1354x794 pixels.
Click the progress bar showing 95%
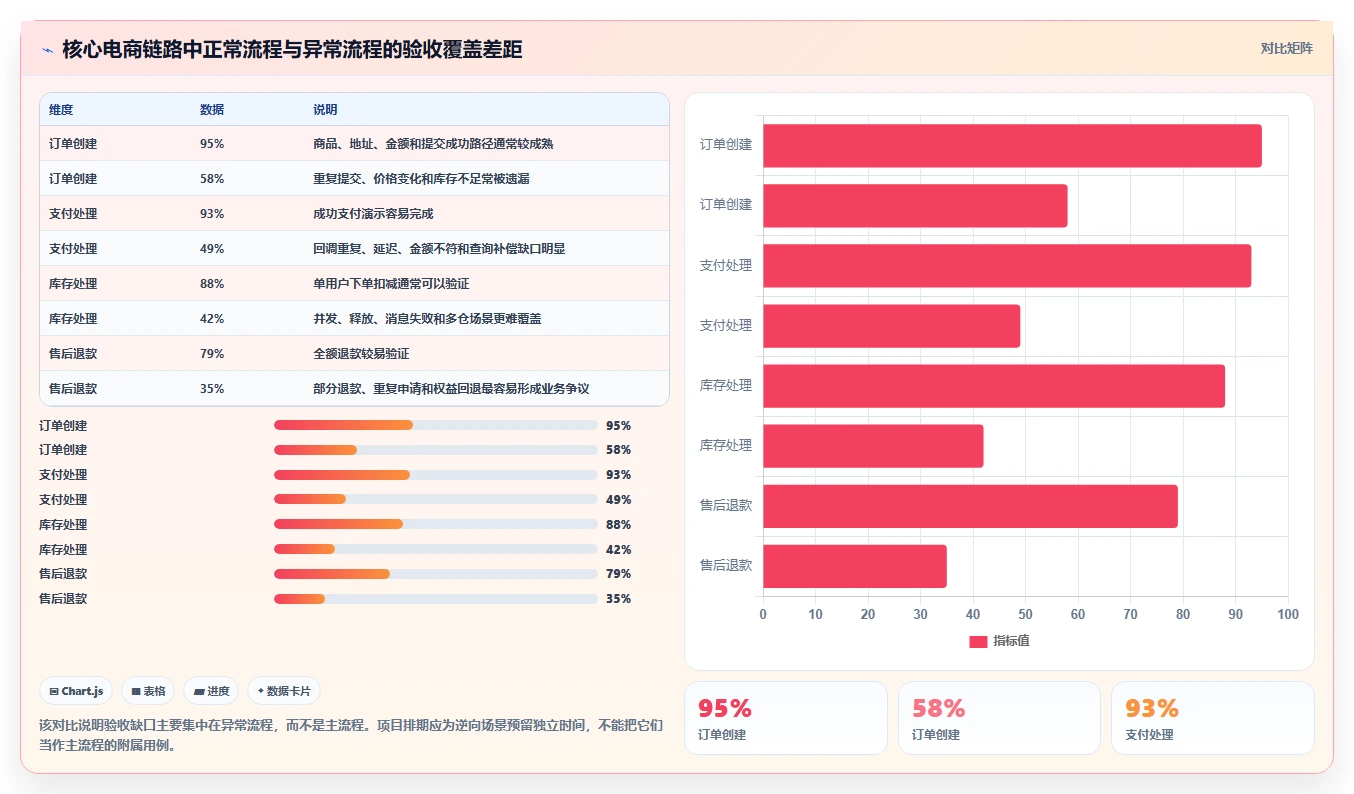coord(436,425)
